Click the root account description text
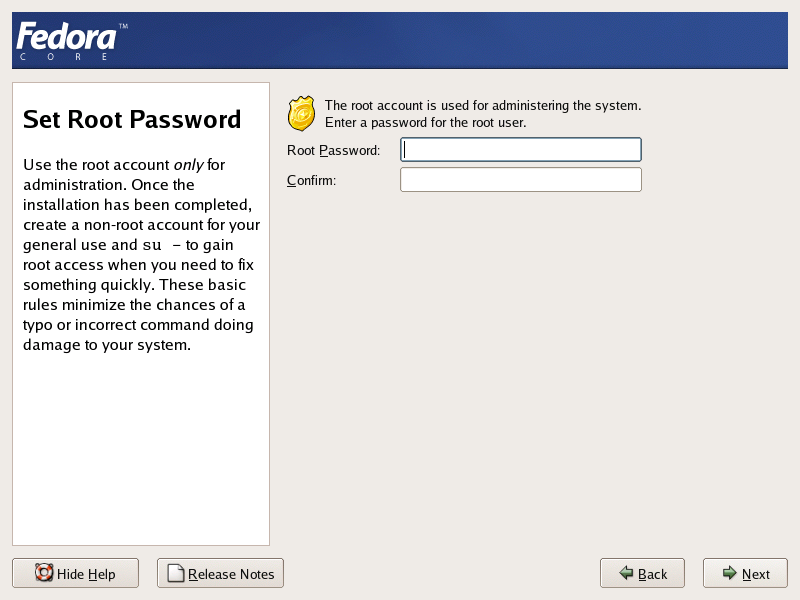800x600 pixels. (x=483, y=113)
